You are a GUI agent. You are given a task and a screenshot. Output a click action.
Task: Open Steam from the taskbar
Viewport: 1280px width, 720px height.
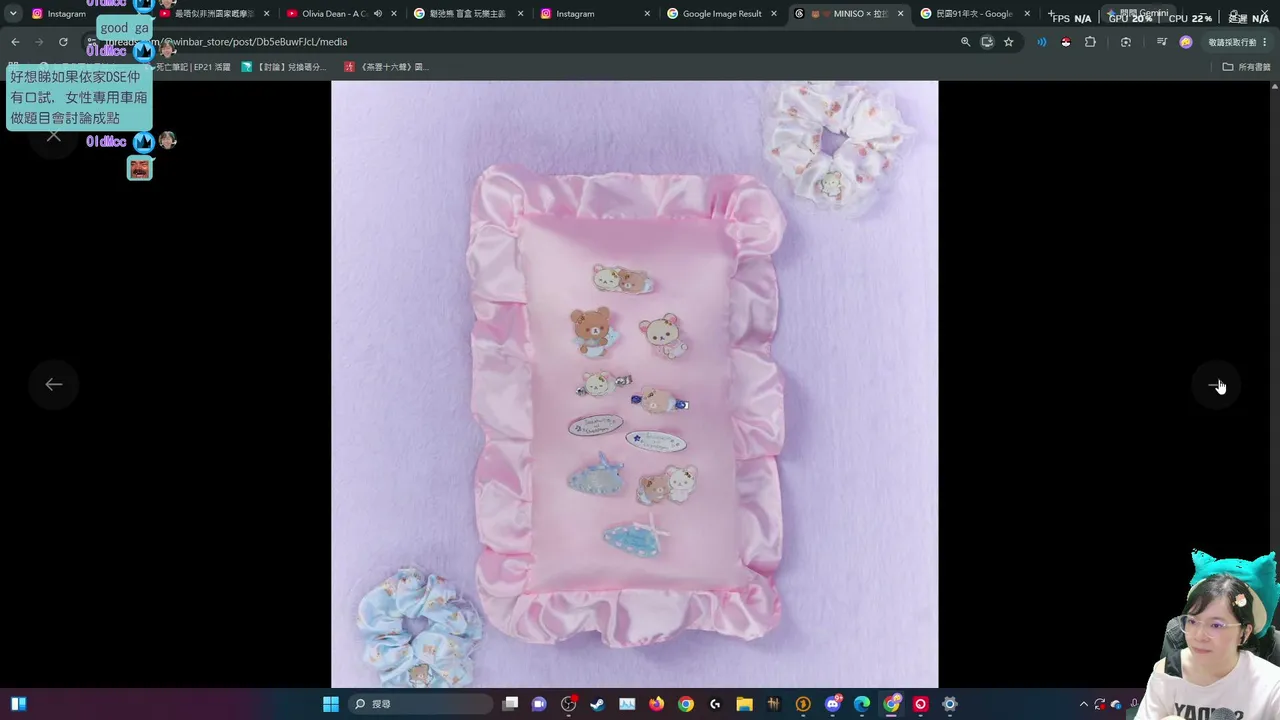(597, 704)
